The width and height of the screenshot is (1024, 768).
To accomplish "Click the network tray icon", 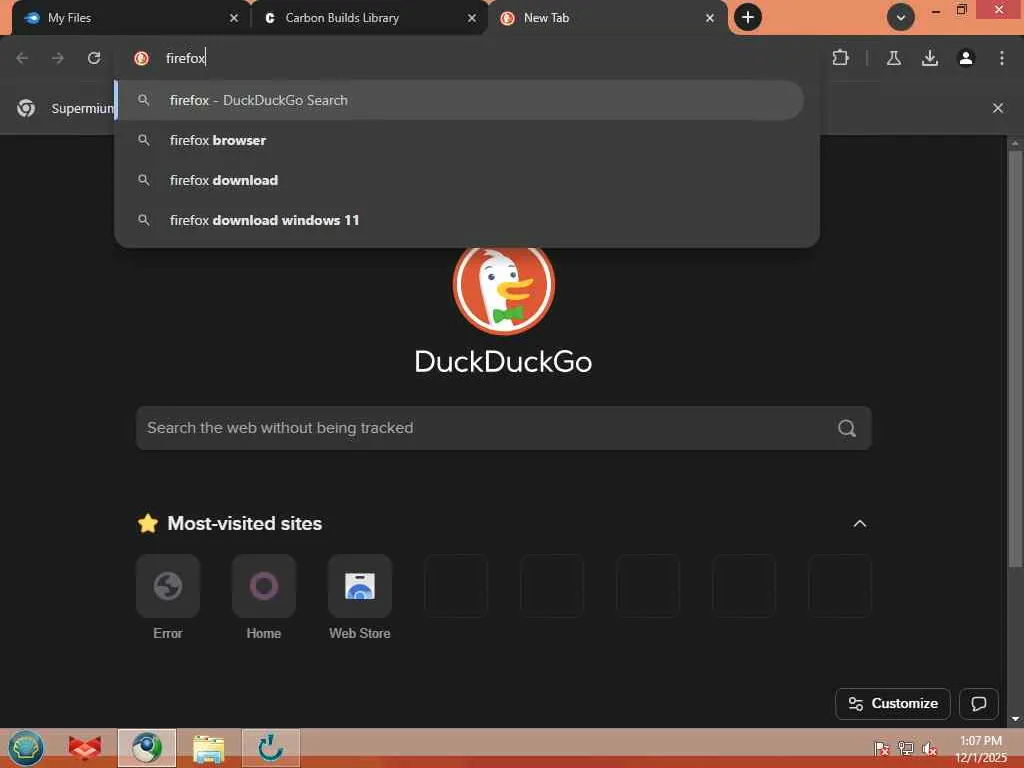I will [x=905, y=748].
